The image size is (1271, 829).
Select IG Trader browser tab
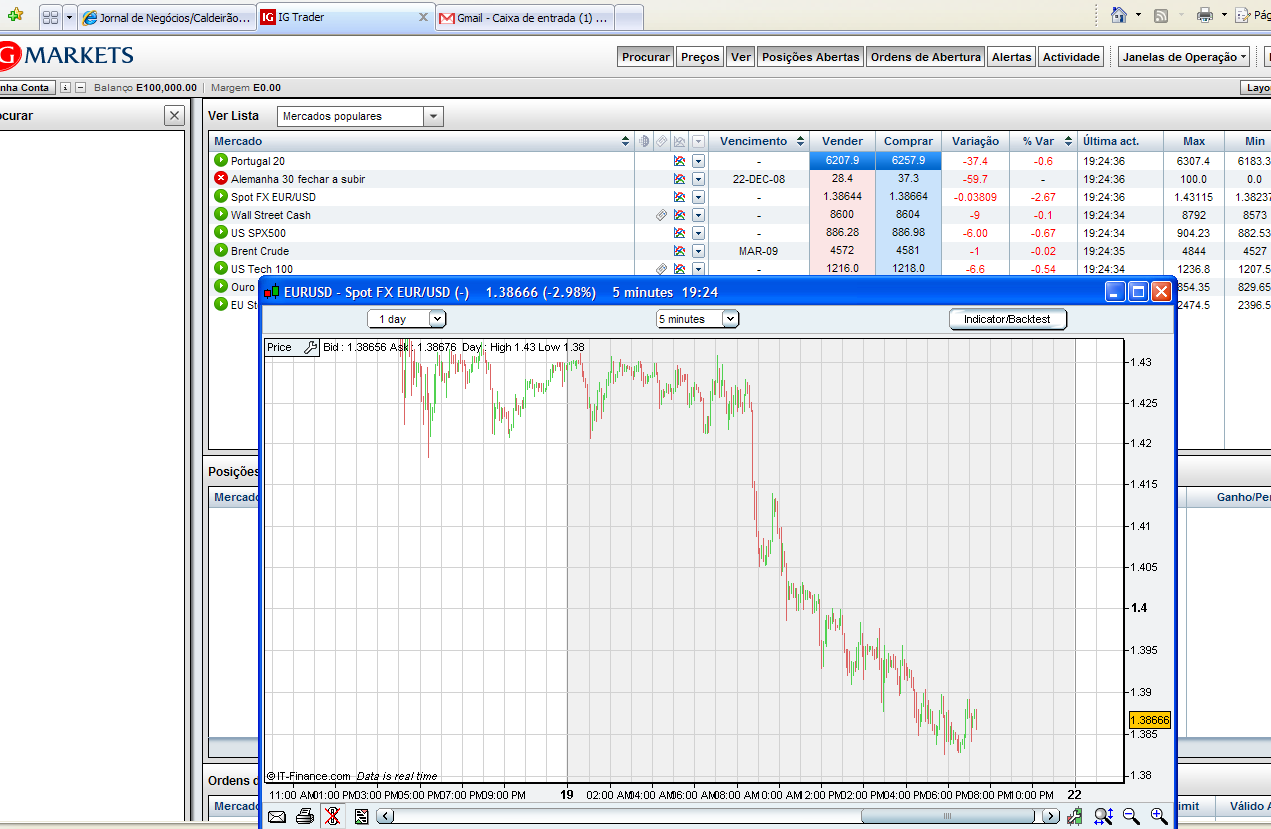point(345,17)
